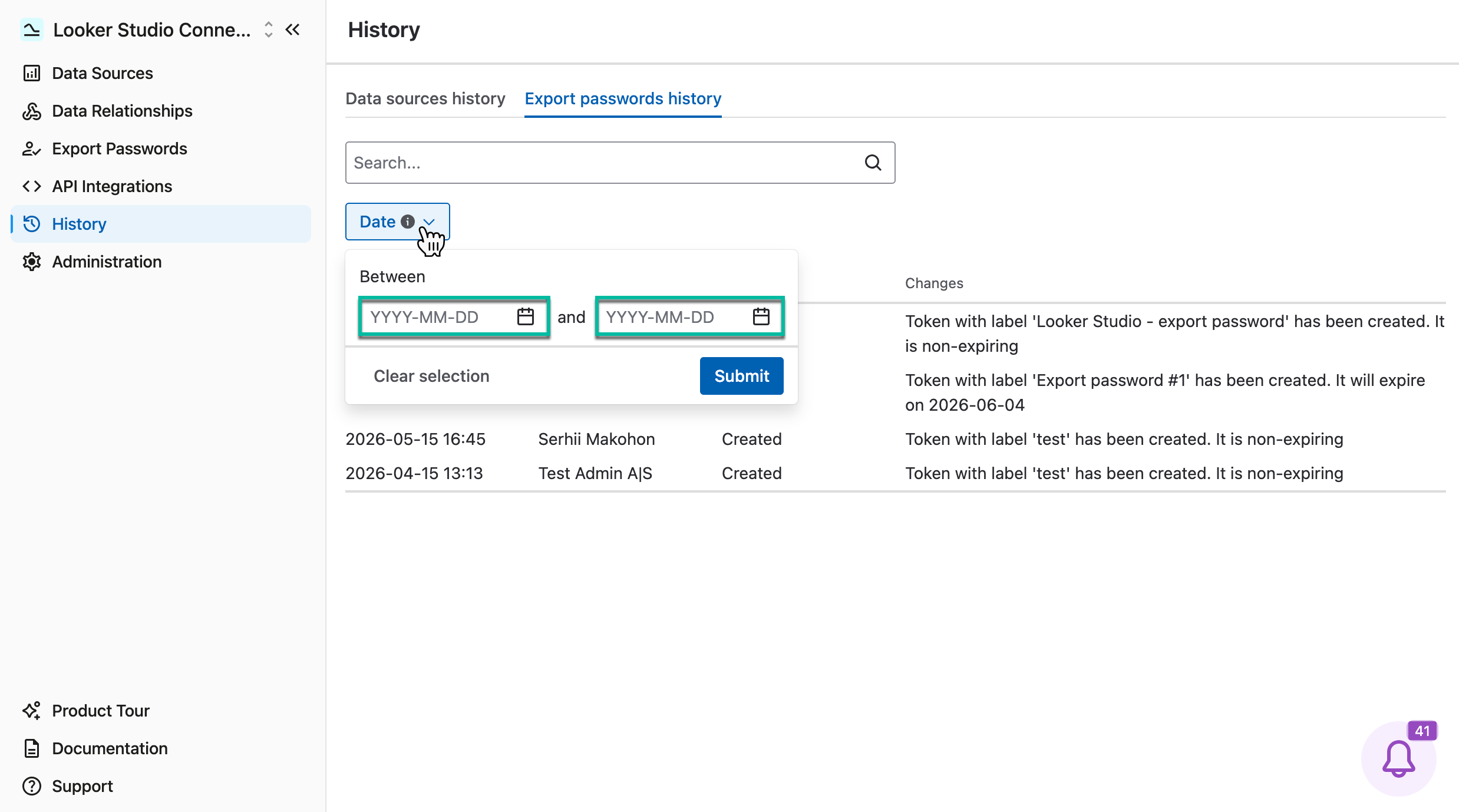Select Export passwords history tab

(623, 98)
